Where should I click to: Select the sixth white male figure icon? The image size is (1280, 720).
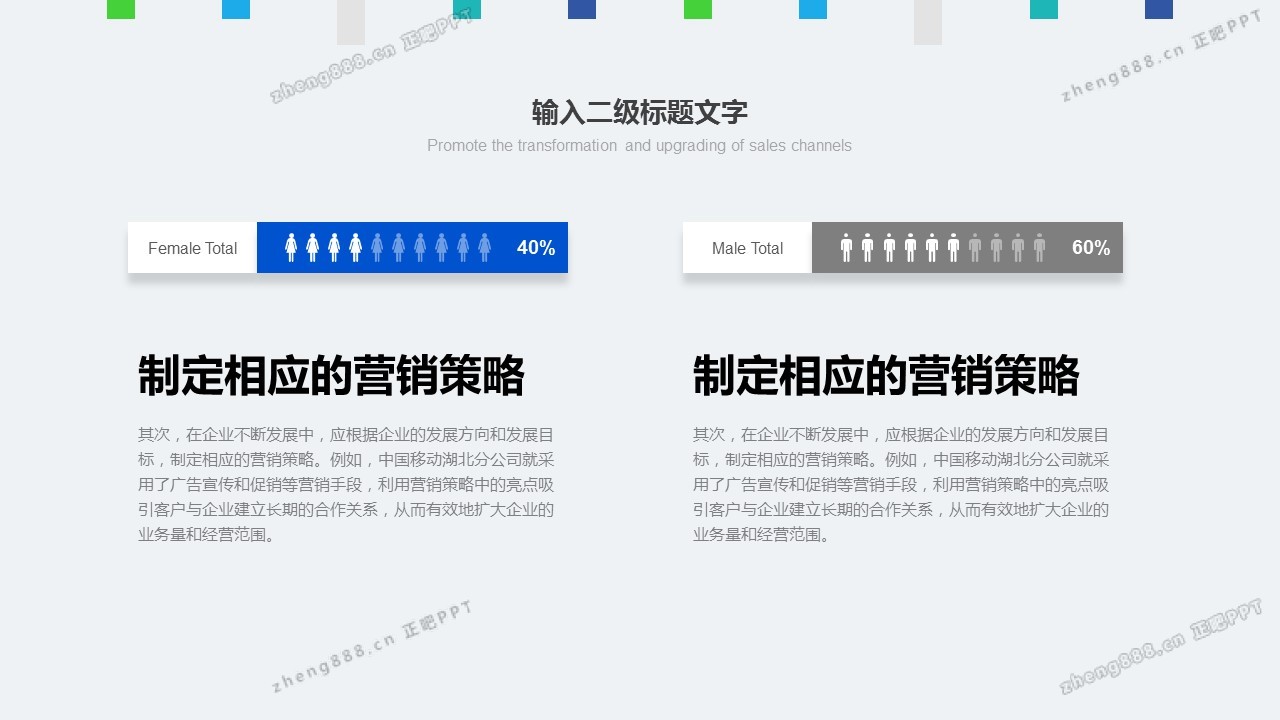tap(953, 248)
